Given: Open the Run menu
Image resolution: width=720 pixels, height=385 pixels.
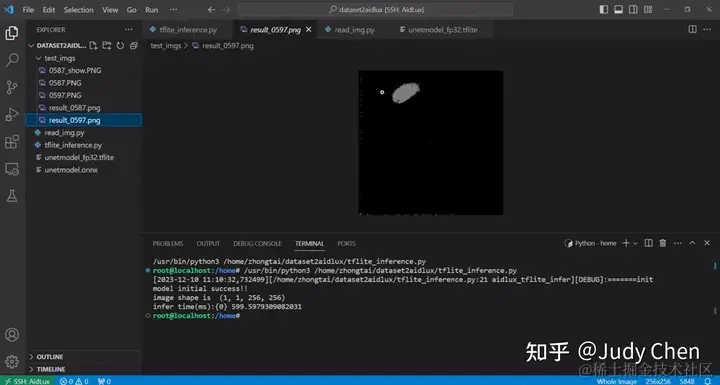Looking at the screenshot, I should pyautogui.click(x=152, y=10).
